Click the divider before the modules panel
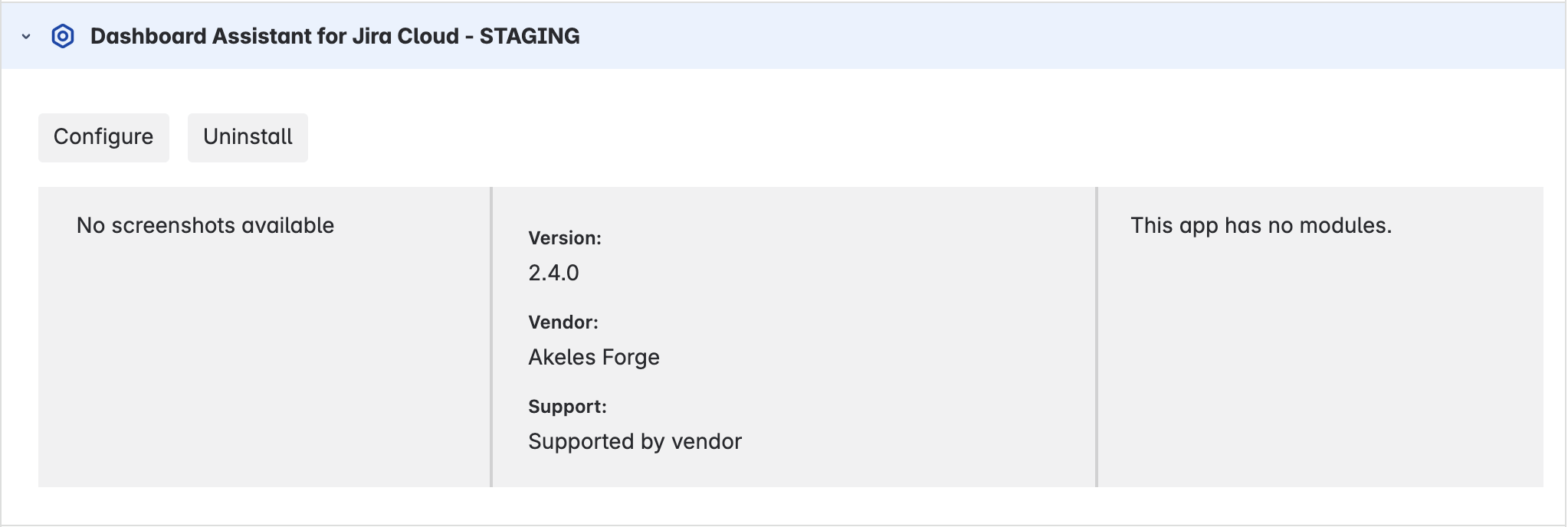This screenshot has width=1568, height=527. (x=1097, y=337)
